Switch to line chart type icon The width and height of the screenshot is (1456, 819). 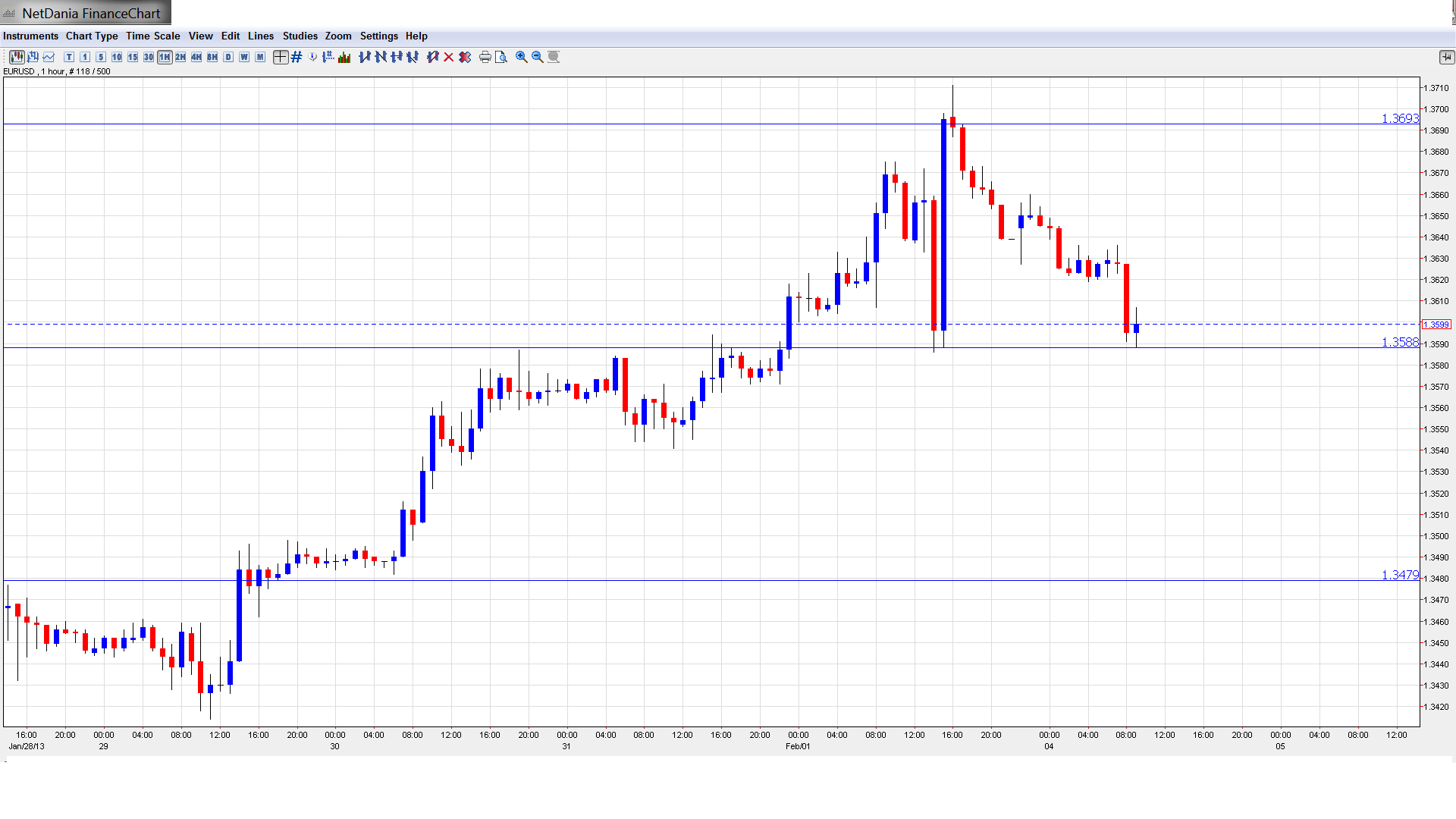click(49, 57)
